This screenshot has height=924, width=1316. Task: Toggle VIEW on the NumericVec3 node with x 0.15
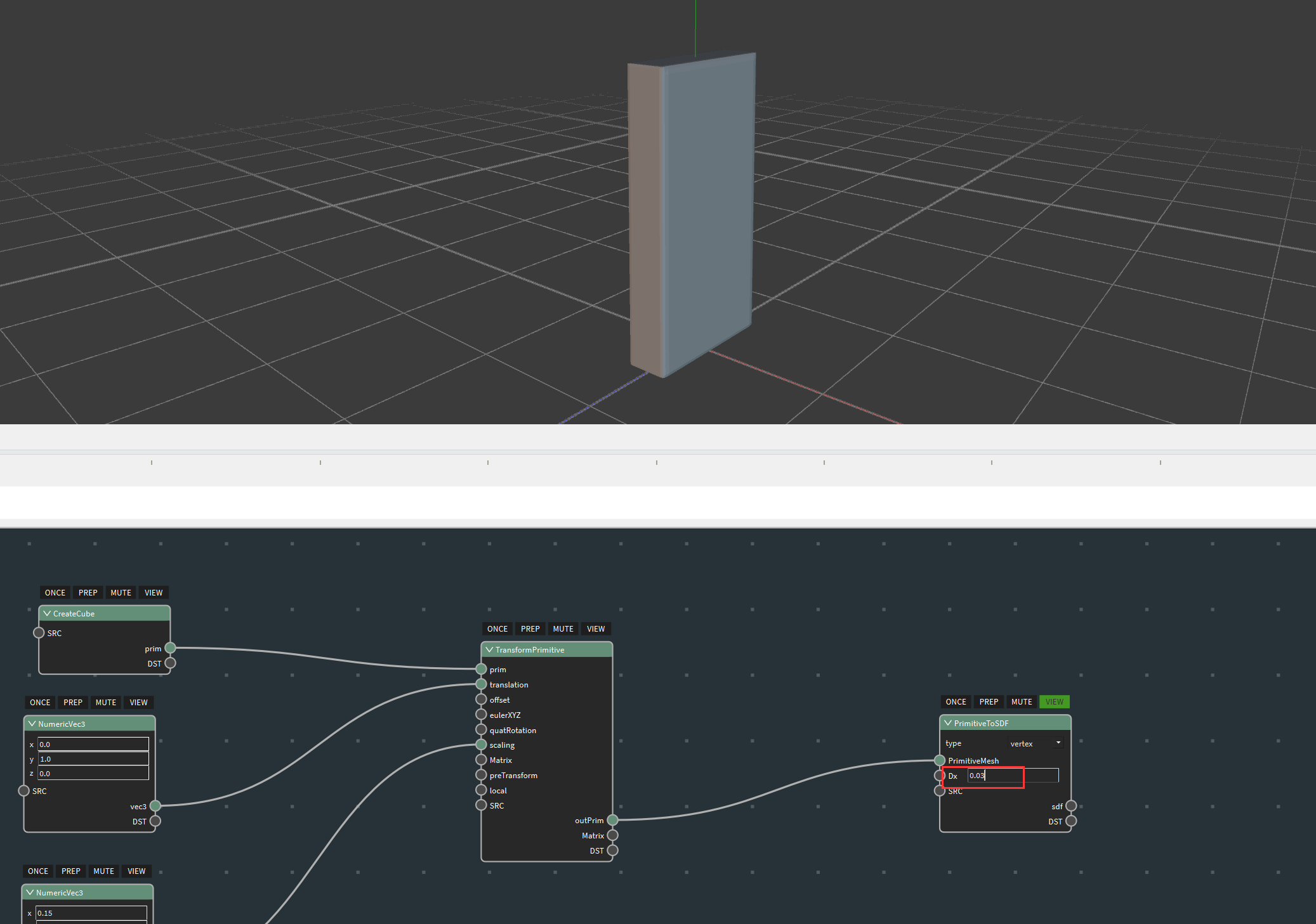click(136, 871)
